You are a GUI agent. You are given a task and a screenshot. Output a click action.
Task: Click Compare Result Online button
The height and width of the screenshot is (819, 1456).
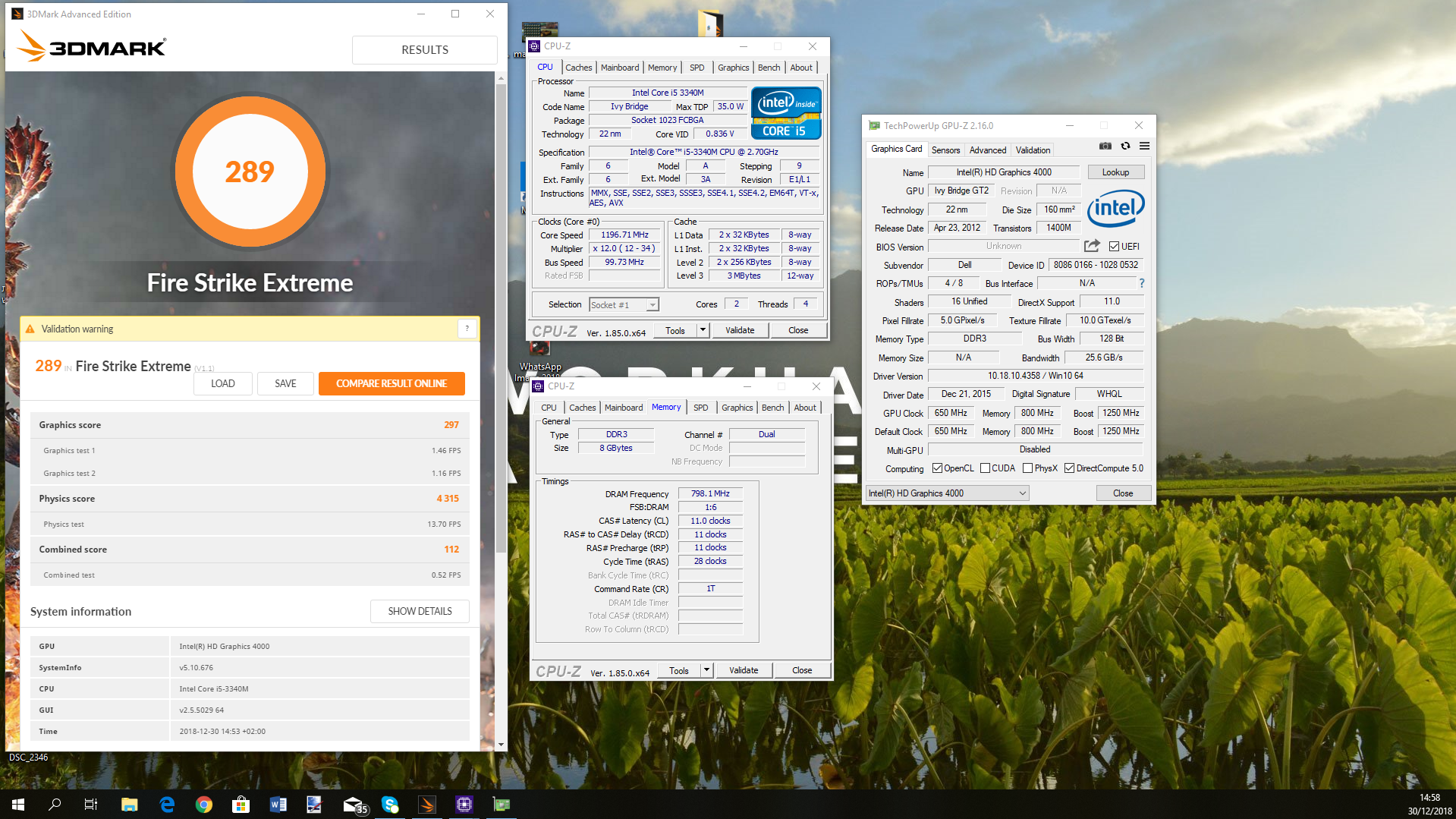pos(392,383)
